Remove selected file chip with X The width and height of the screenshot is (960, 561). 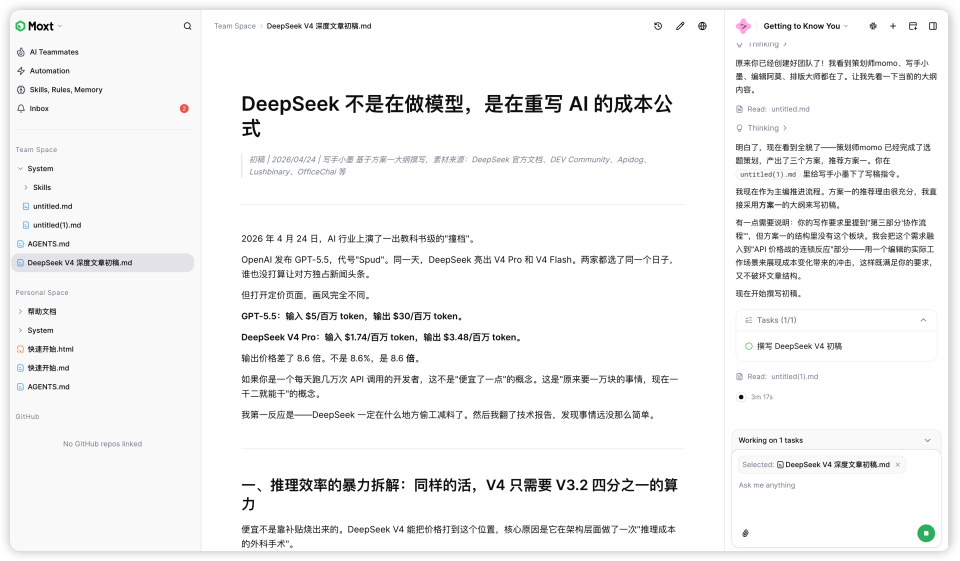click(x=898, y=465)
